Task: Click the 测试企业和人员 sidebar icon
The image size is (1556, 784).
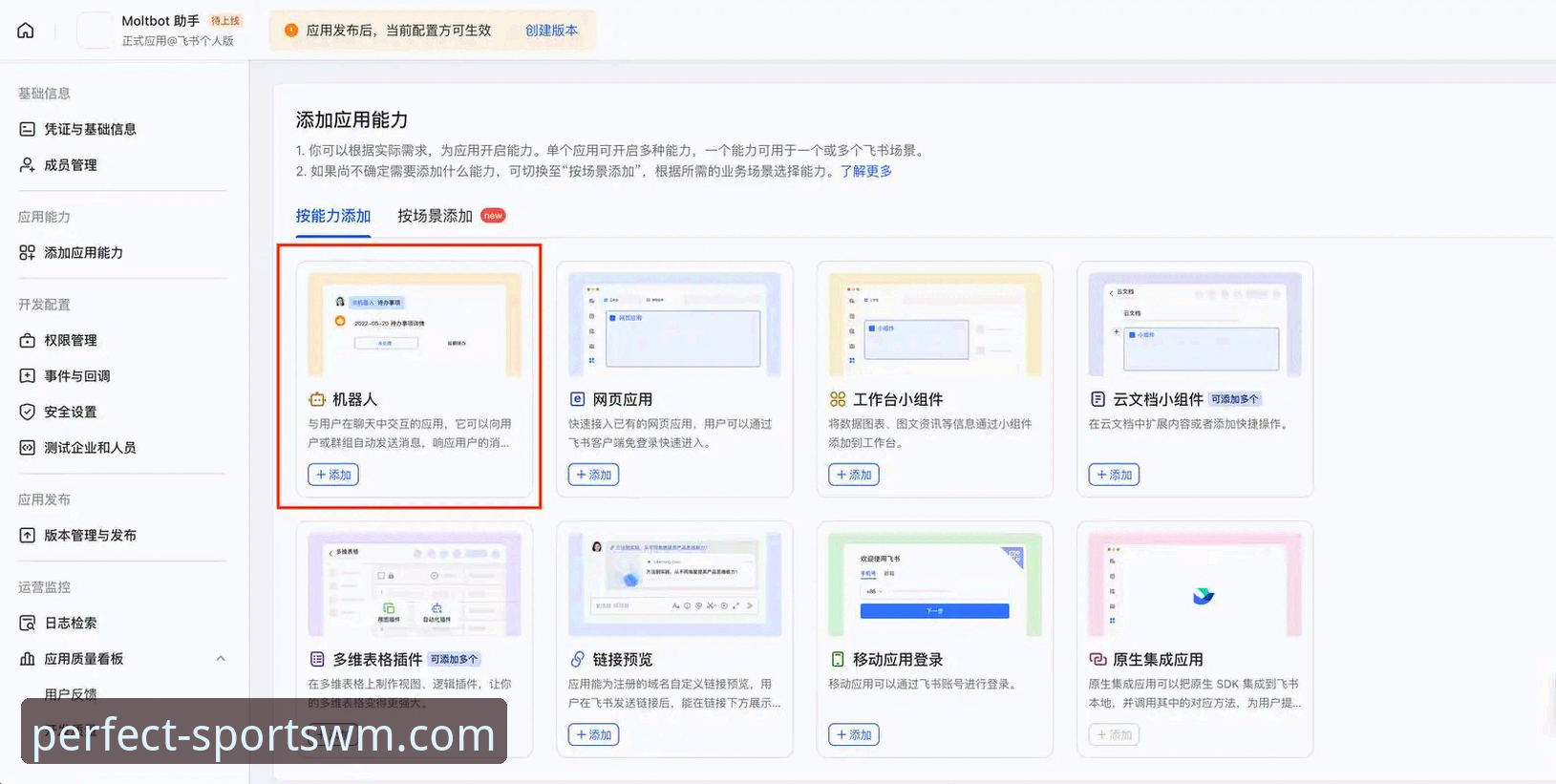Action: [28, 448]
